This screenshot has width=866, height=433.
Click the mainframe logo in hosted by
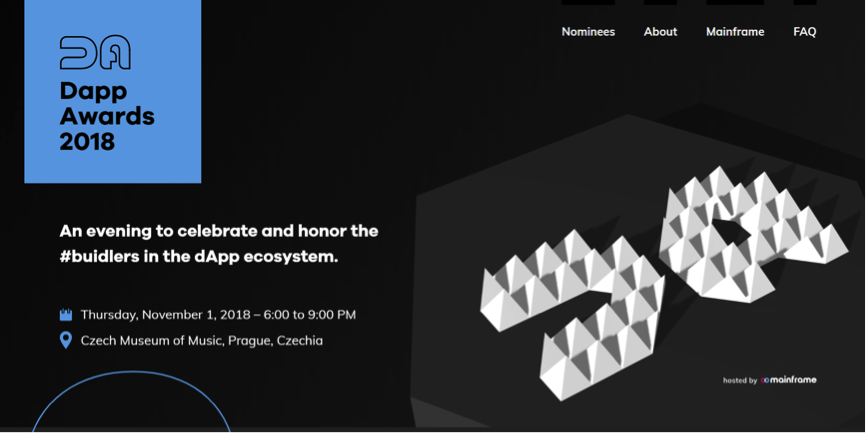pos(788,379)
